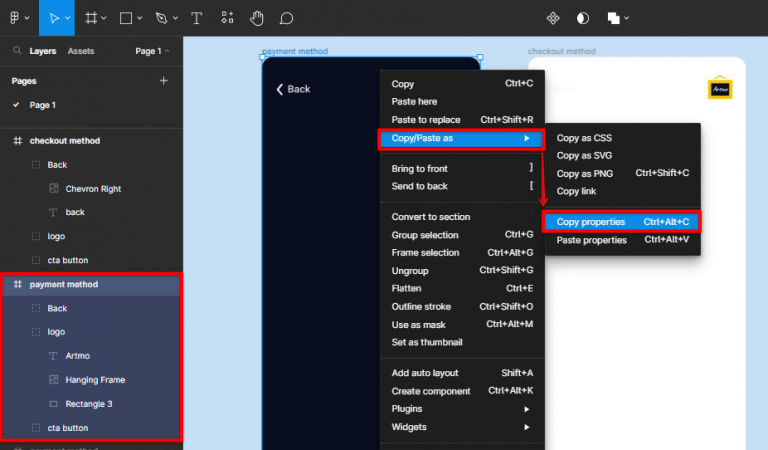Select the Hand tool
Image resolution: width=768 pixels, height=450 pixels.
coord(257,18)
